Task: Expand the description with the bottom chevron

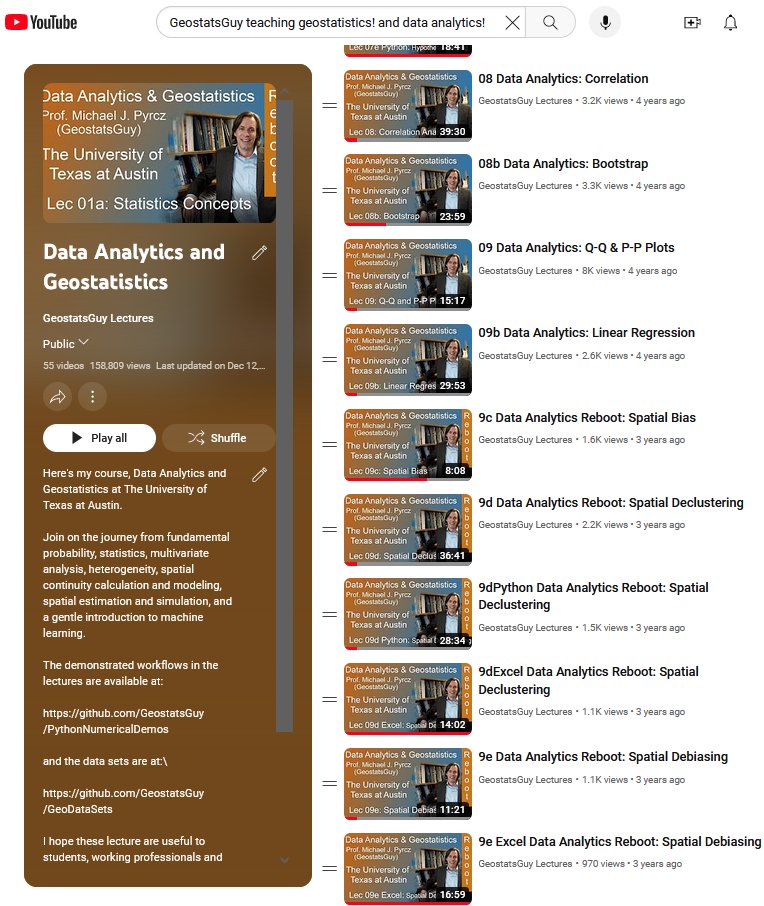Action: pyautogui.click(x=284, y=860)
